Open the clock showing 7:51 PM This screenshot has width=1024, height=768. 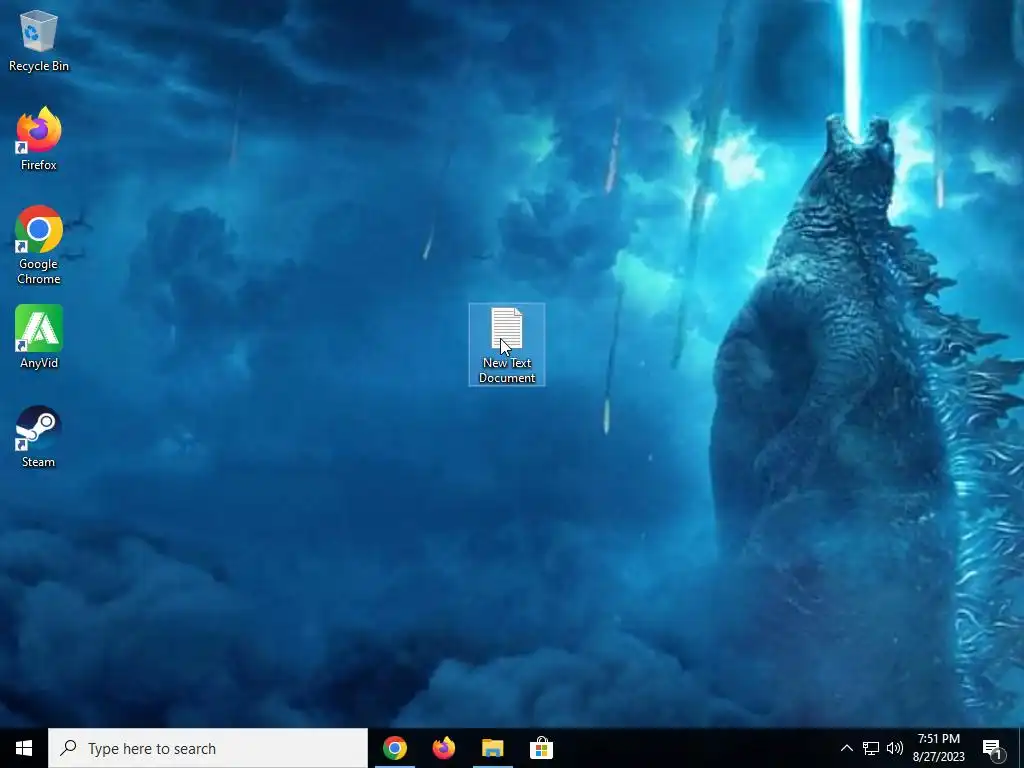(x=938, y=748)
